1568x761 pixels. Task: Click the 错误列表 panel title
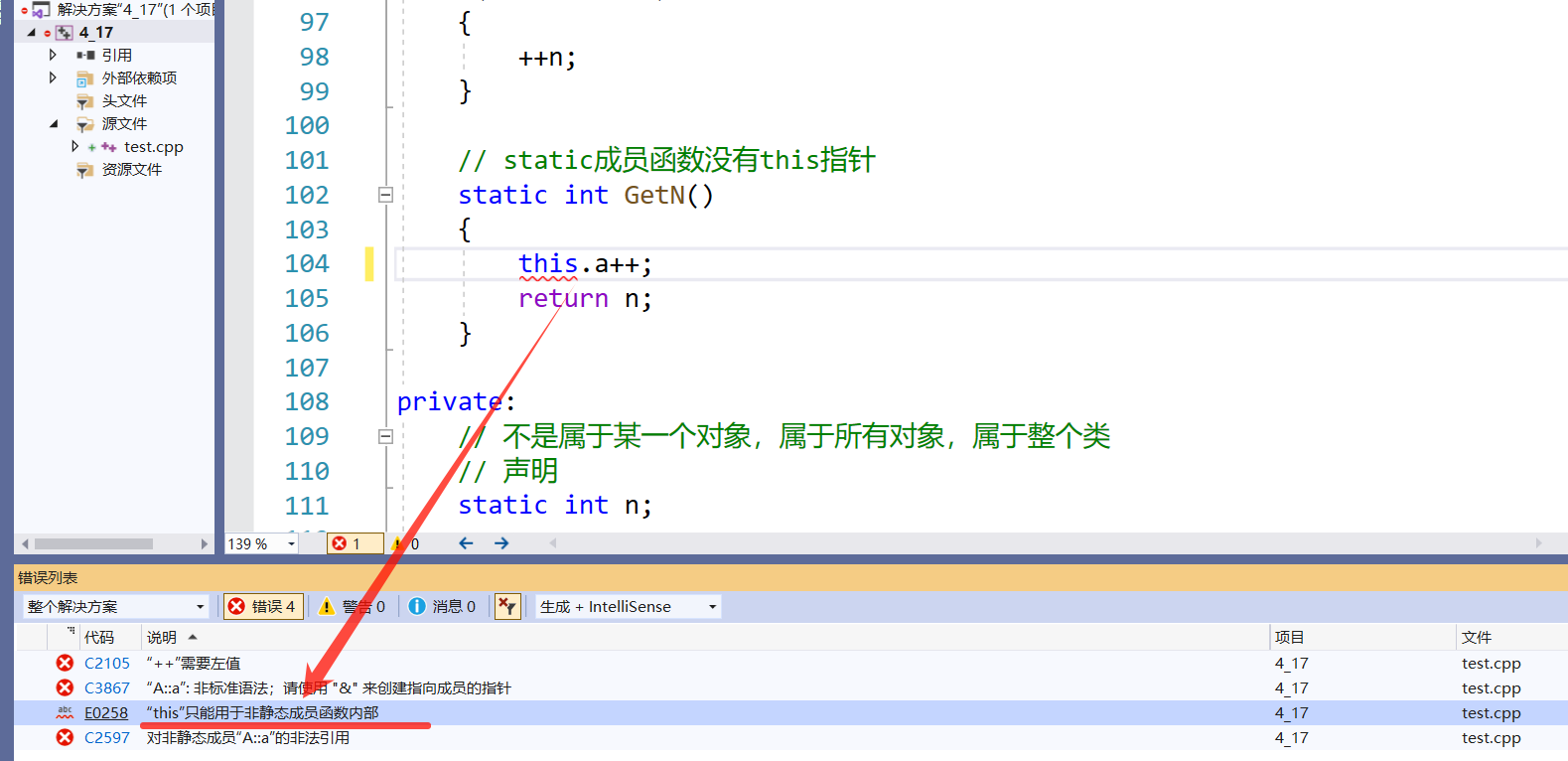coord(48,577)
